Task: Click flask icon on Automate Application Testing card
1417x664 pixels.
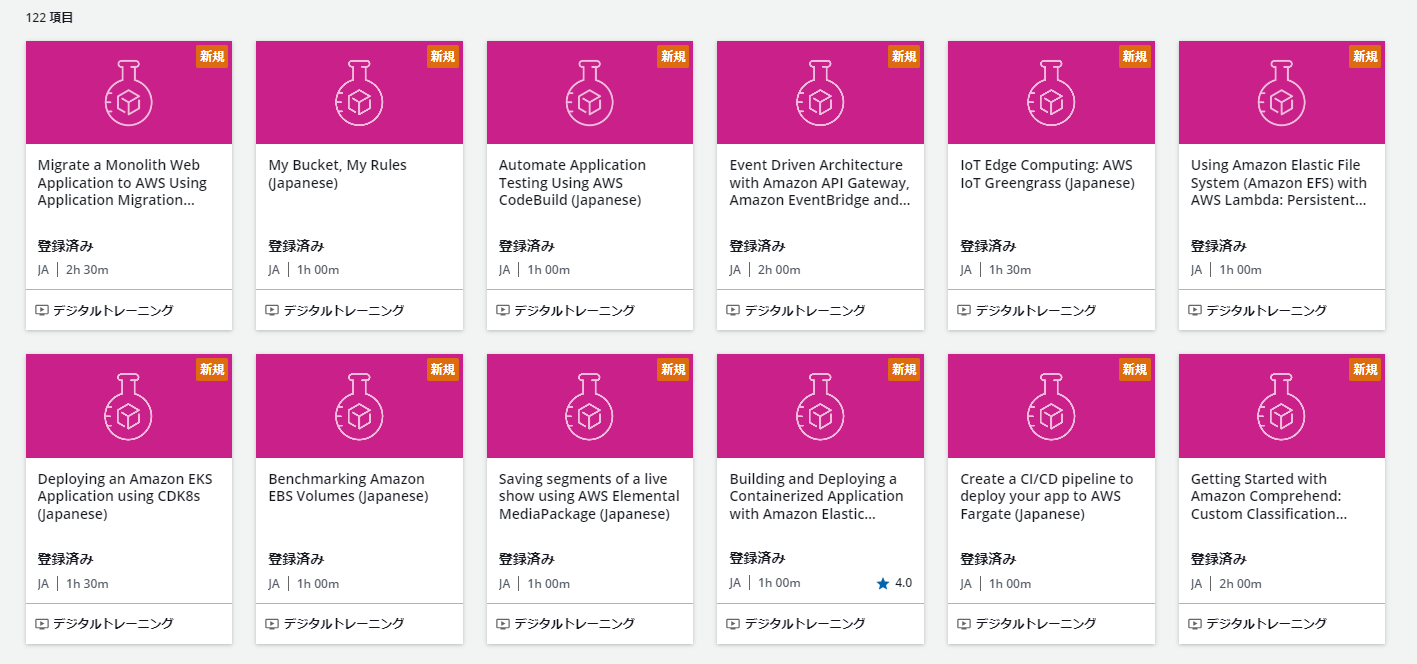Action: 590,92
